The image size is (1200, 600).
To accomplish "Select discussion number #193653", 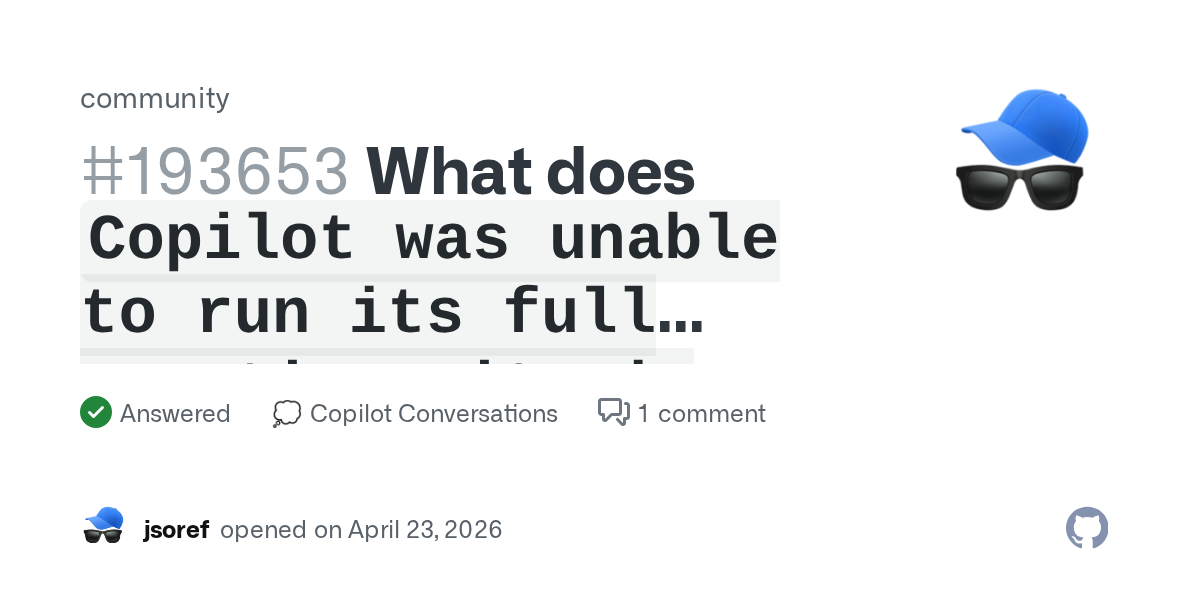I will 215,171.
